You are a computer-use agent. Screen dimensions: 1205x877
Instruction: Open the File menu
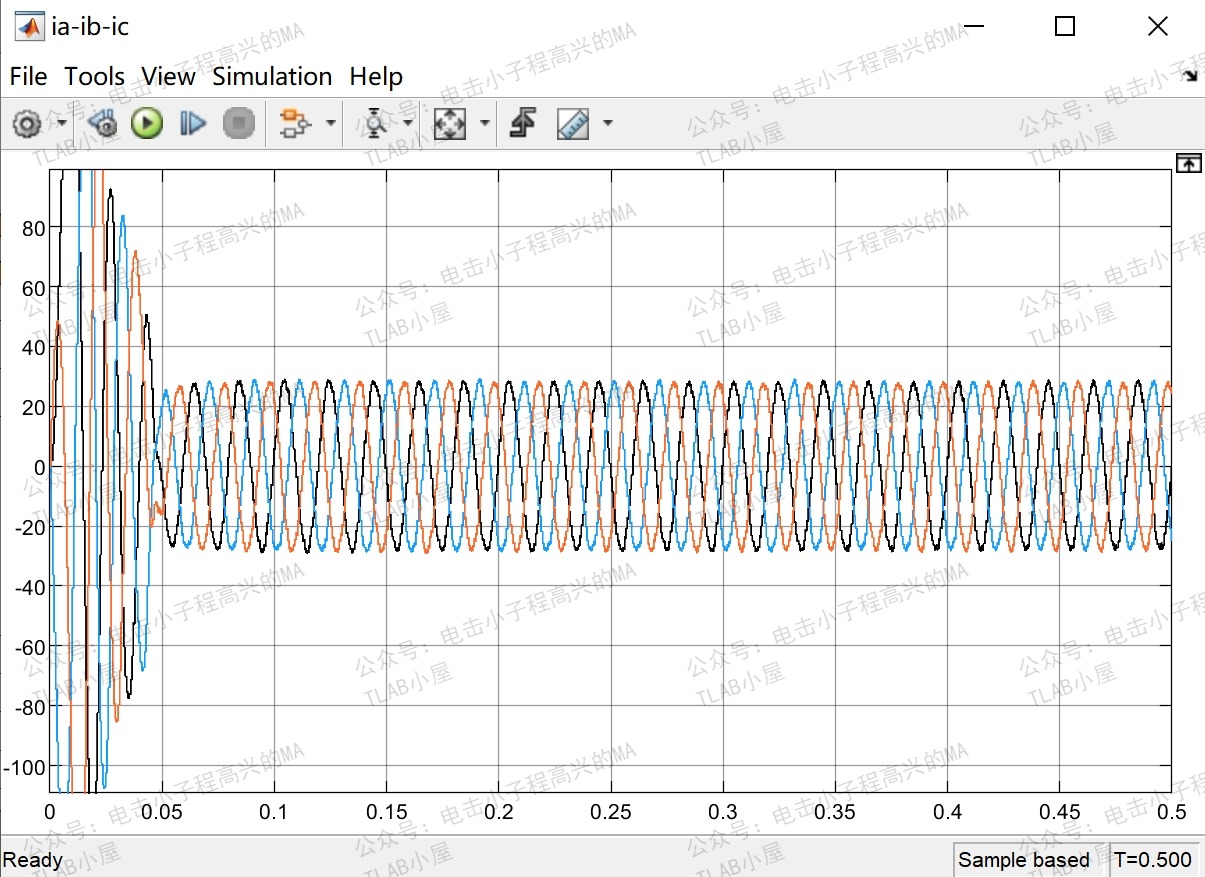point(28,76)
